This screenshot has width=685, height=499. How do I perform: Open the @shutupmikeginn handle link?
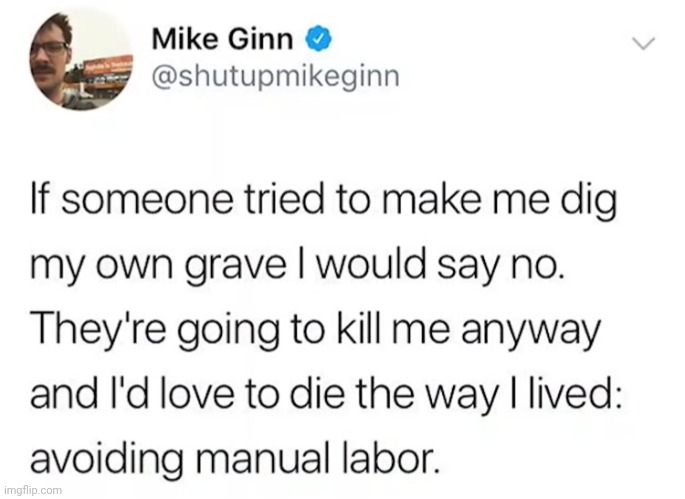point(275,77)
